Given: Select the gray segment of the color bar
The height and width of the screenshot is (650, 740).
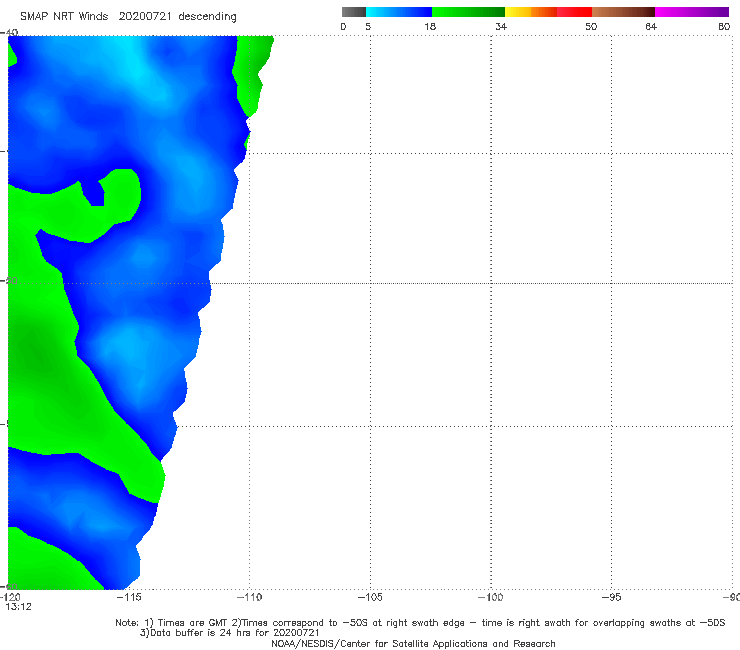Looking at the screenshot, I should coord(354,12).
